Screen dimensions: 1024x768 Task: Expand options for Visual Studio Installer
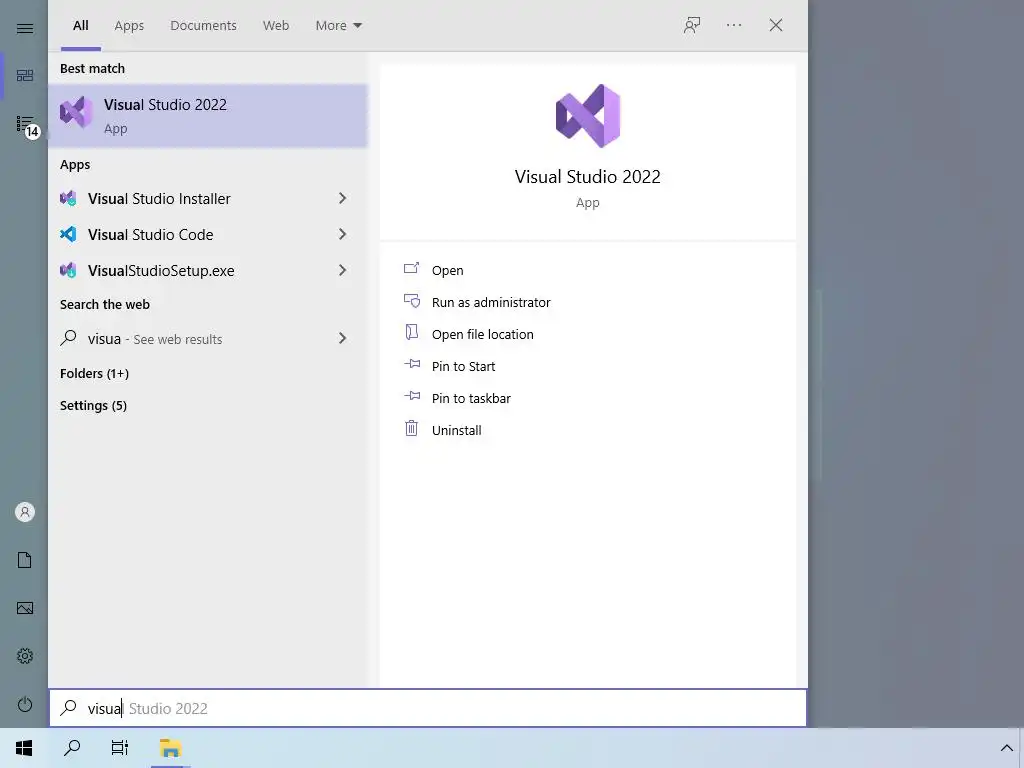342,198
